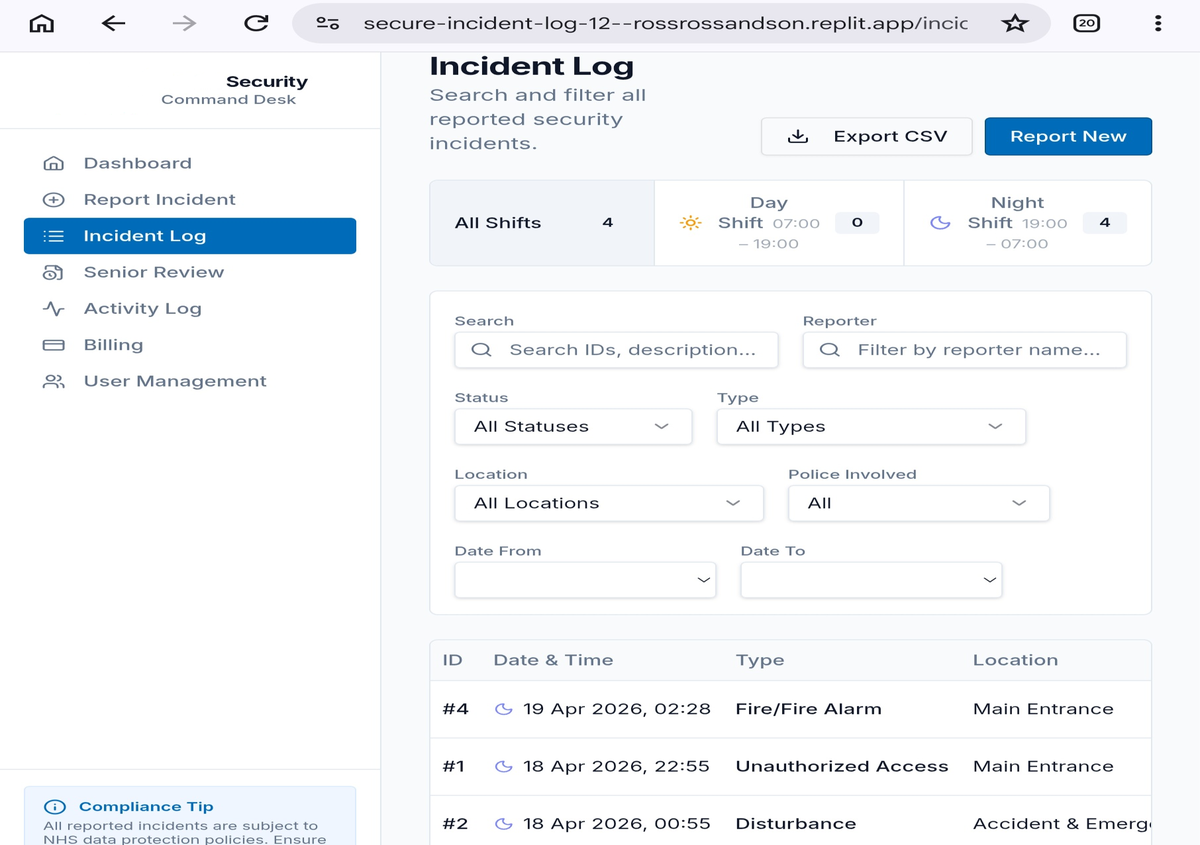The image size is (1200, 845).
Task: Focus the Filter by reporter name field
Action: 965,350
